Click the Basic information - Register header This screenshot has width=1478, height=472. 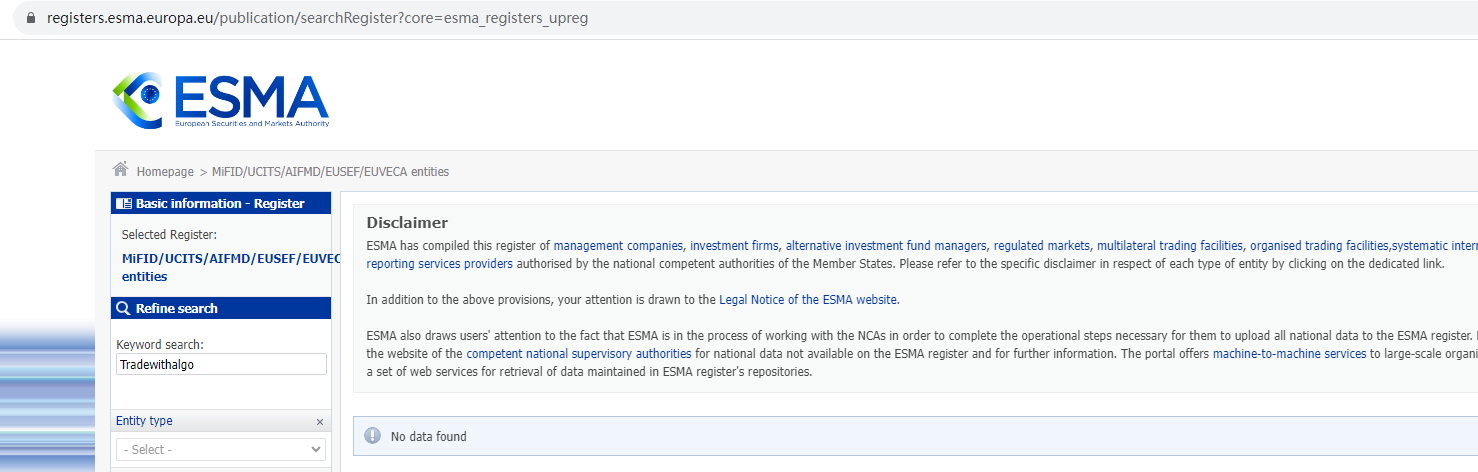220,203
